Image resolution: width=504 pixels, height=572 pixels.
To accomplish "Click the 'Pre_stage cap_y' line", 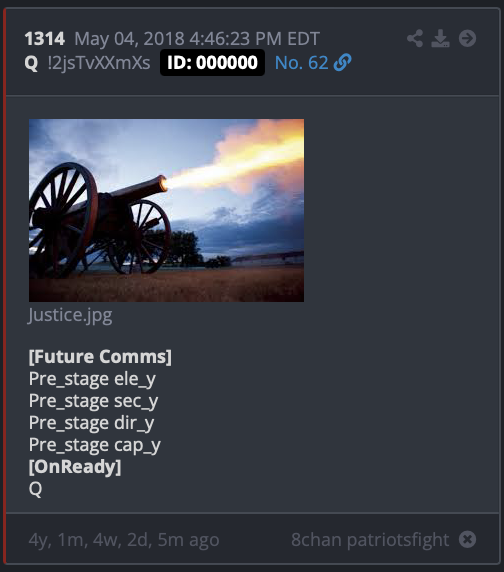I will tap(95, 445).
